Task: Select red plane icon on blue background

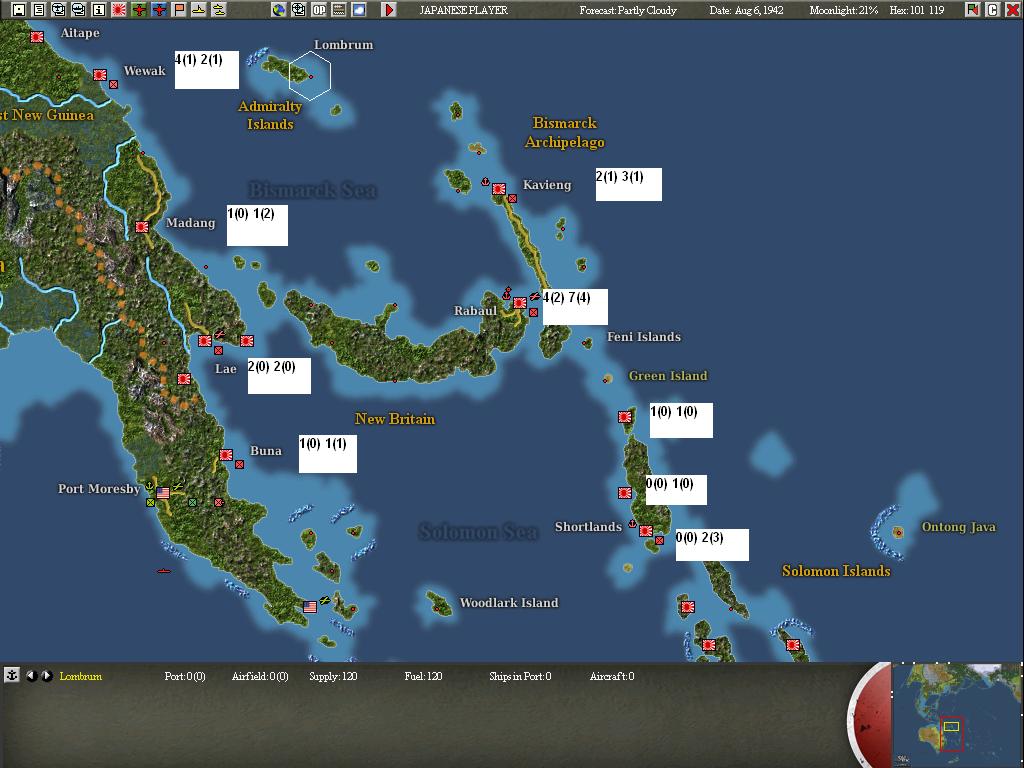Action: tap(159, 10)
